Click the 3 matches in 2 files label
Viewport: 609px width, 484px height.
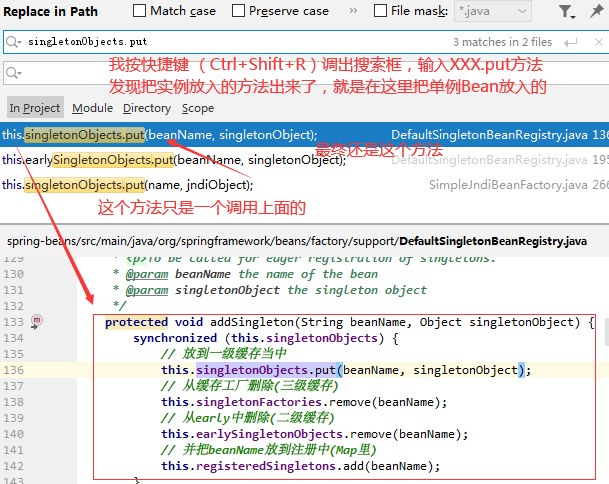click(x=502, y=42)
